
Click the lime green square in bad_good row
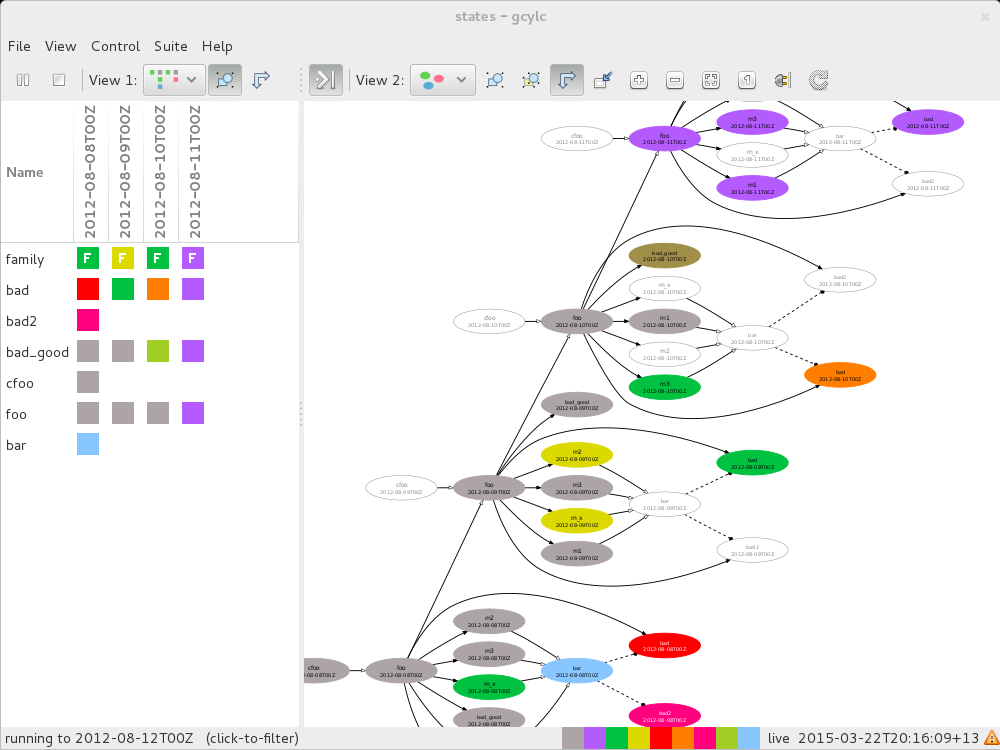[x=158, y=351]
